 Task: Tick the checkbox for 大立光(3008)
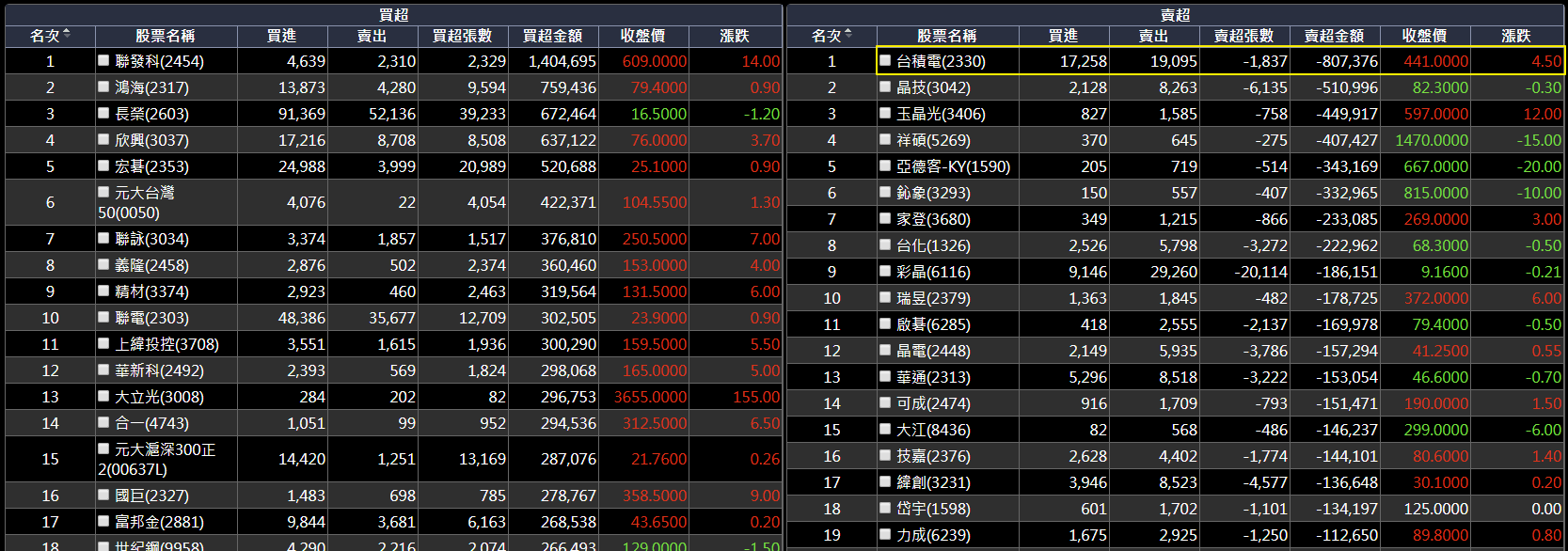103,397
